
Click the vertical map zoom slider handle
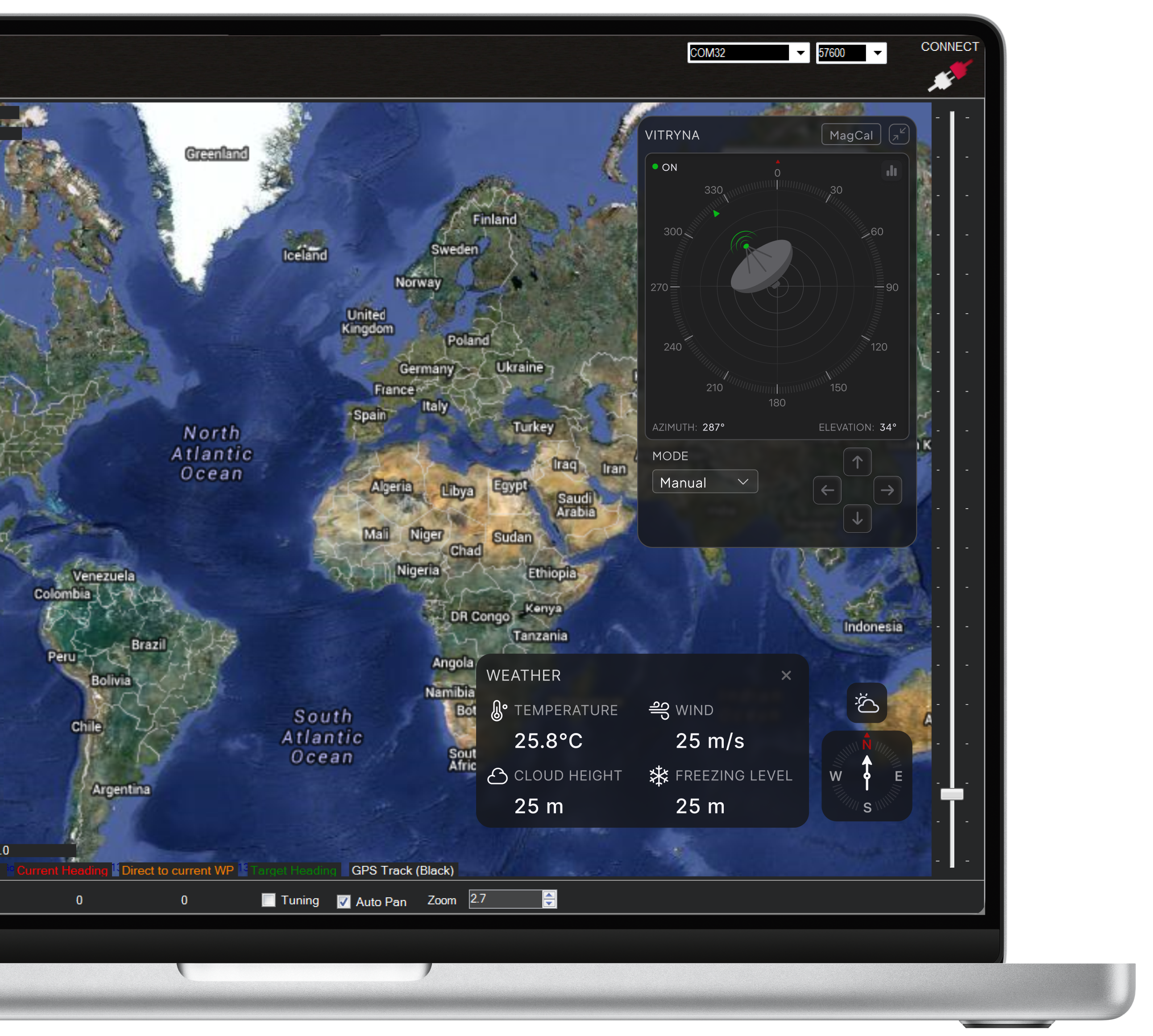pos(951,793)
